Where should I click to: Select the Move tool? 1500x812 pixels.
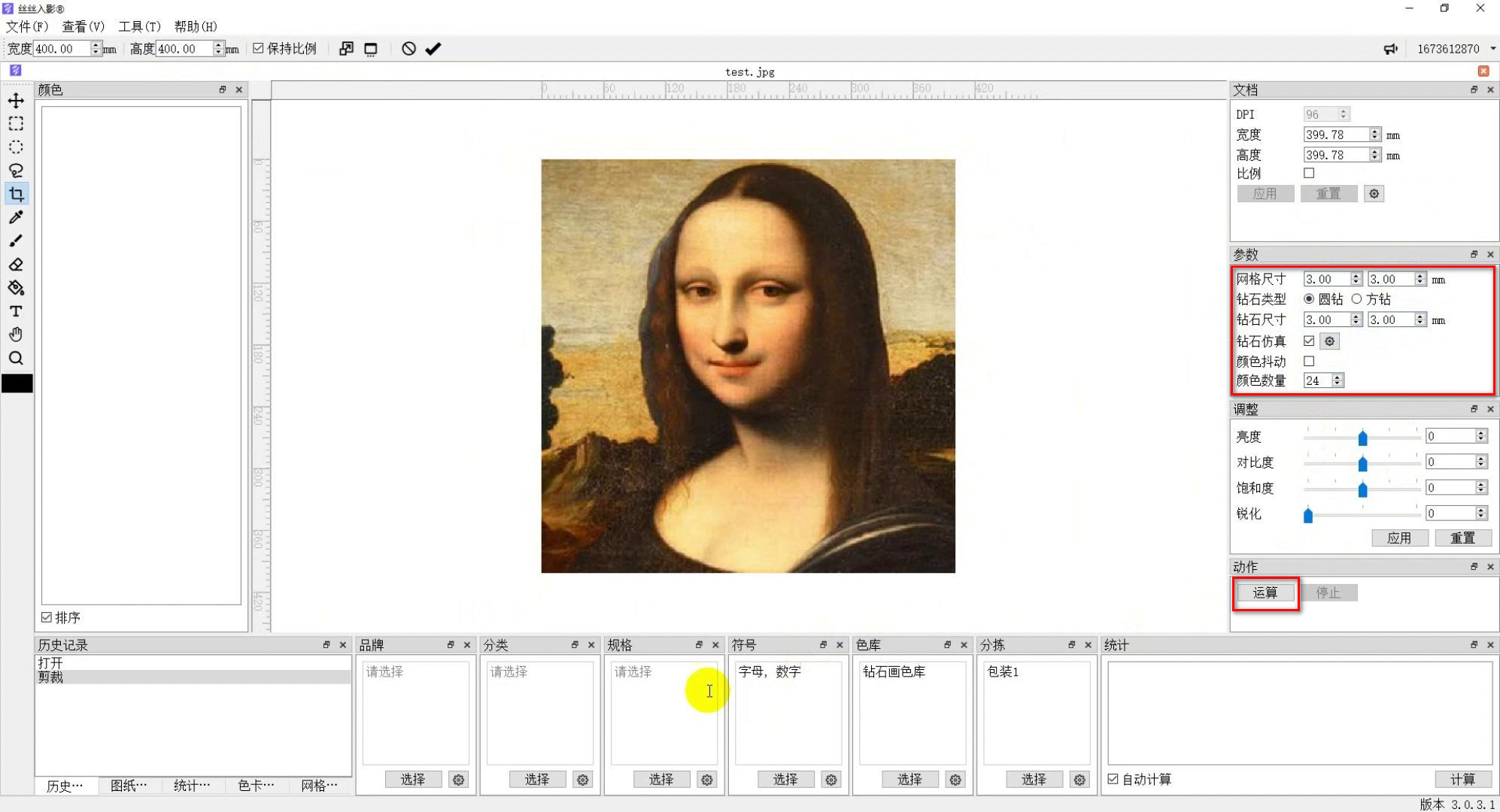pyautogui.click(x=16, y=100)
